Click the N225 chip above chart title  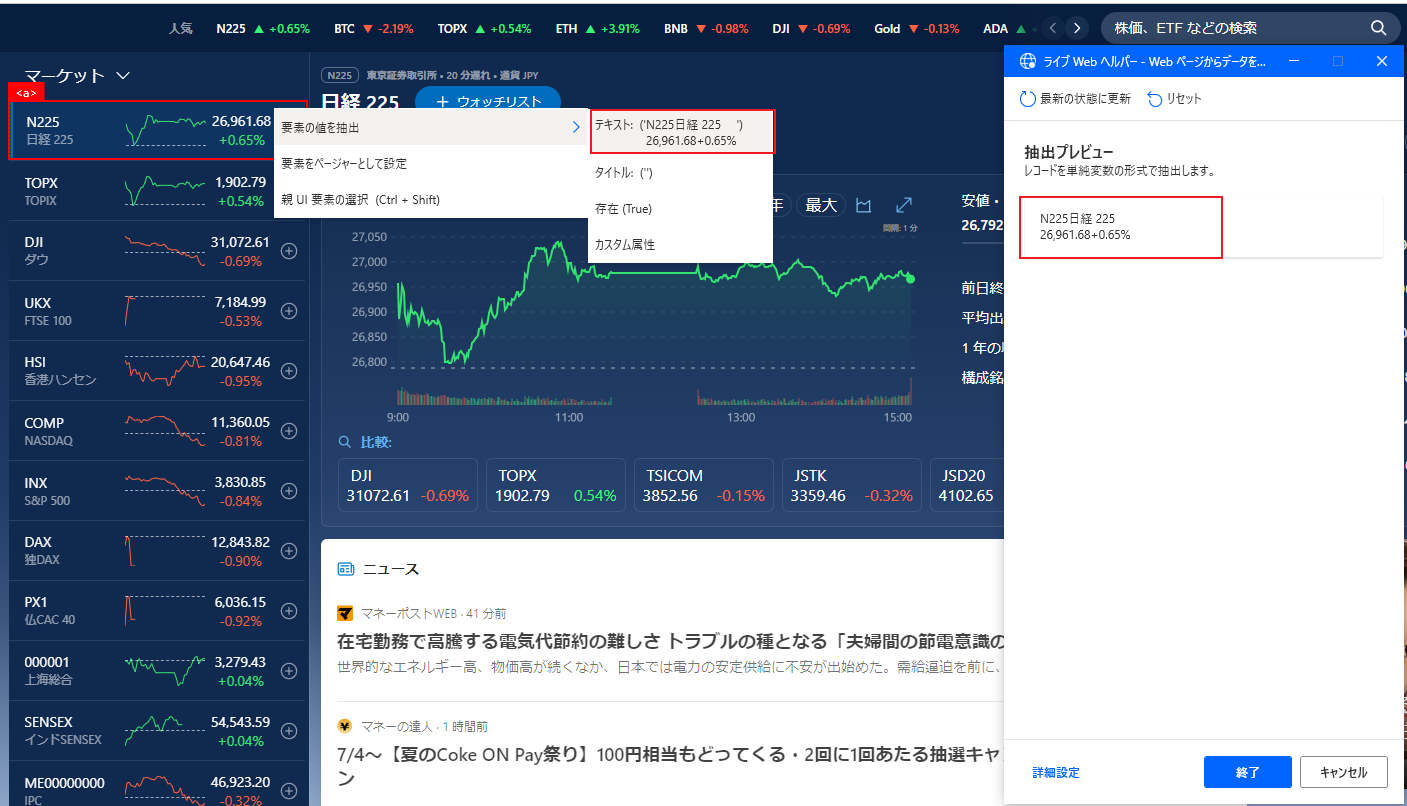[x=340, y=75]
